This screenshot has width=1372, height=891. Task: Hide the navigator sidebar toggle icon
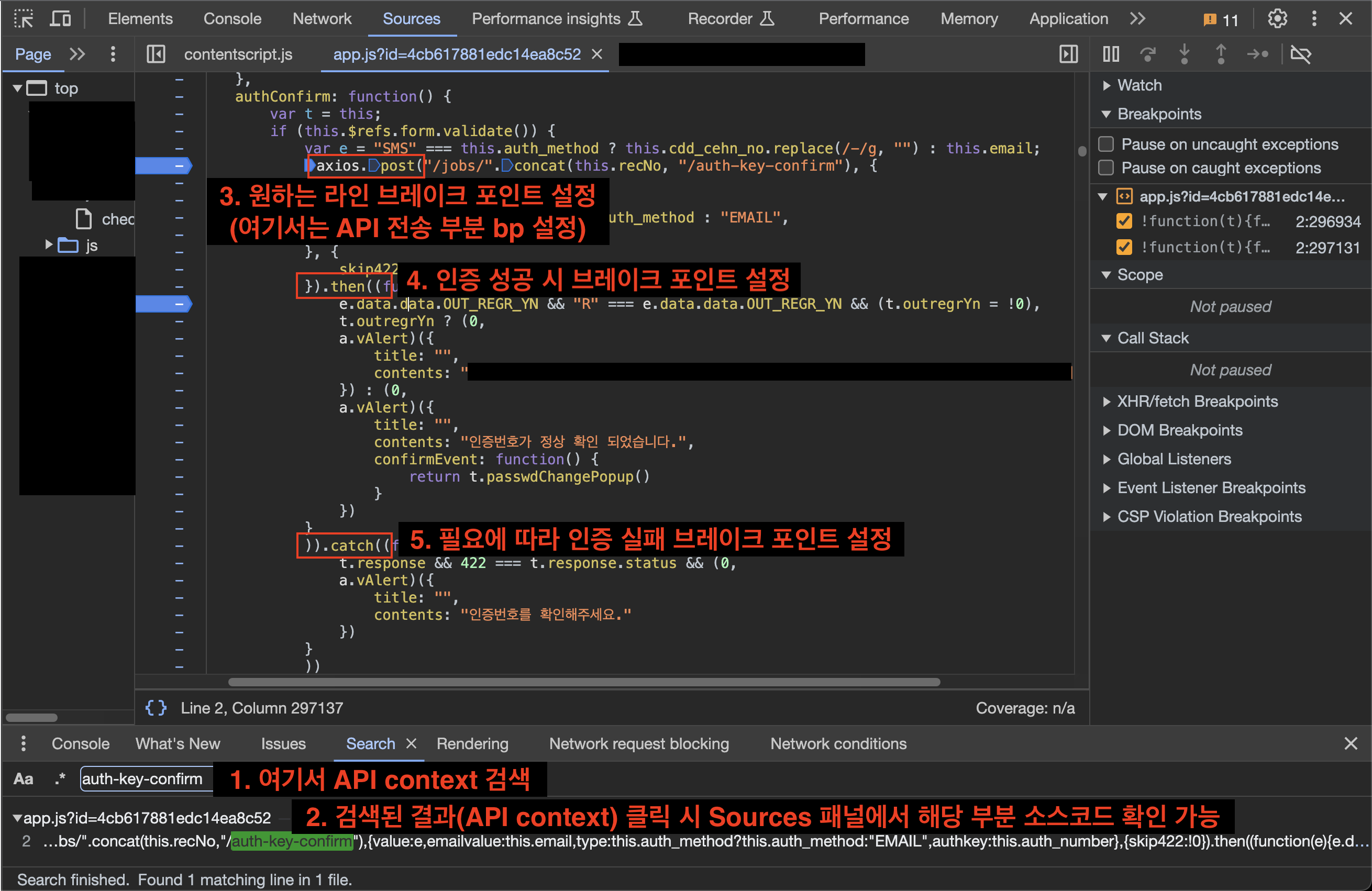click(156, 54)
